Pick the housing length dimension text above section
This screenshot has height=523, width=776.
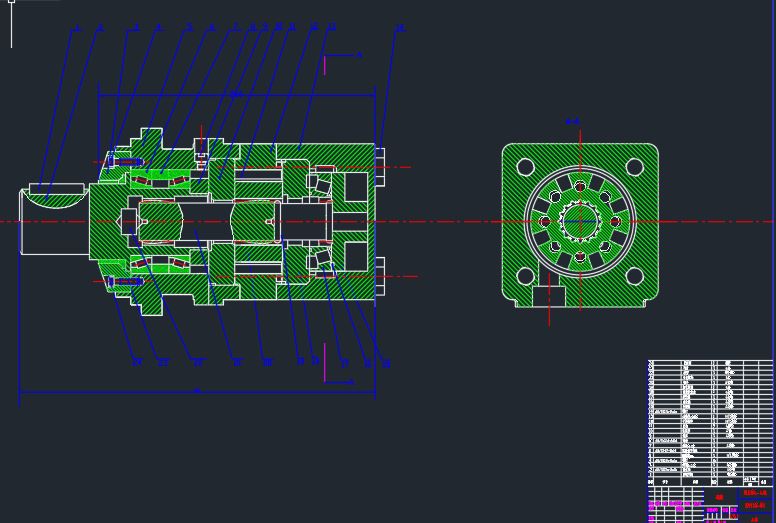237,94
